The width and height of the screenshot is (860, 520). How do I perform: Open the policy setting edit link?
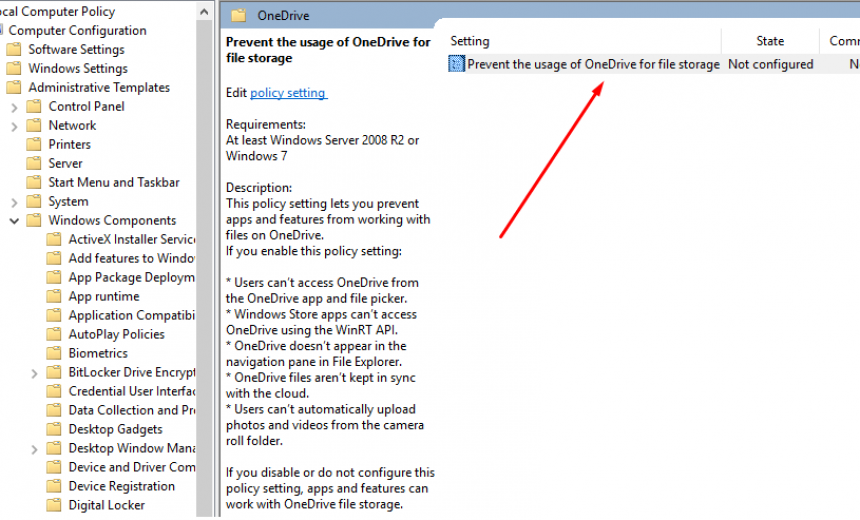tap(288, 93)
